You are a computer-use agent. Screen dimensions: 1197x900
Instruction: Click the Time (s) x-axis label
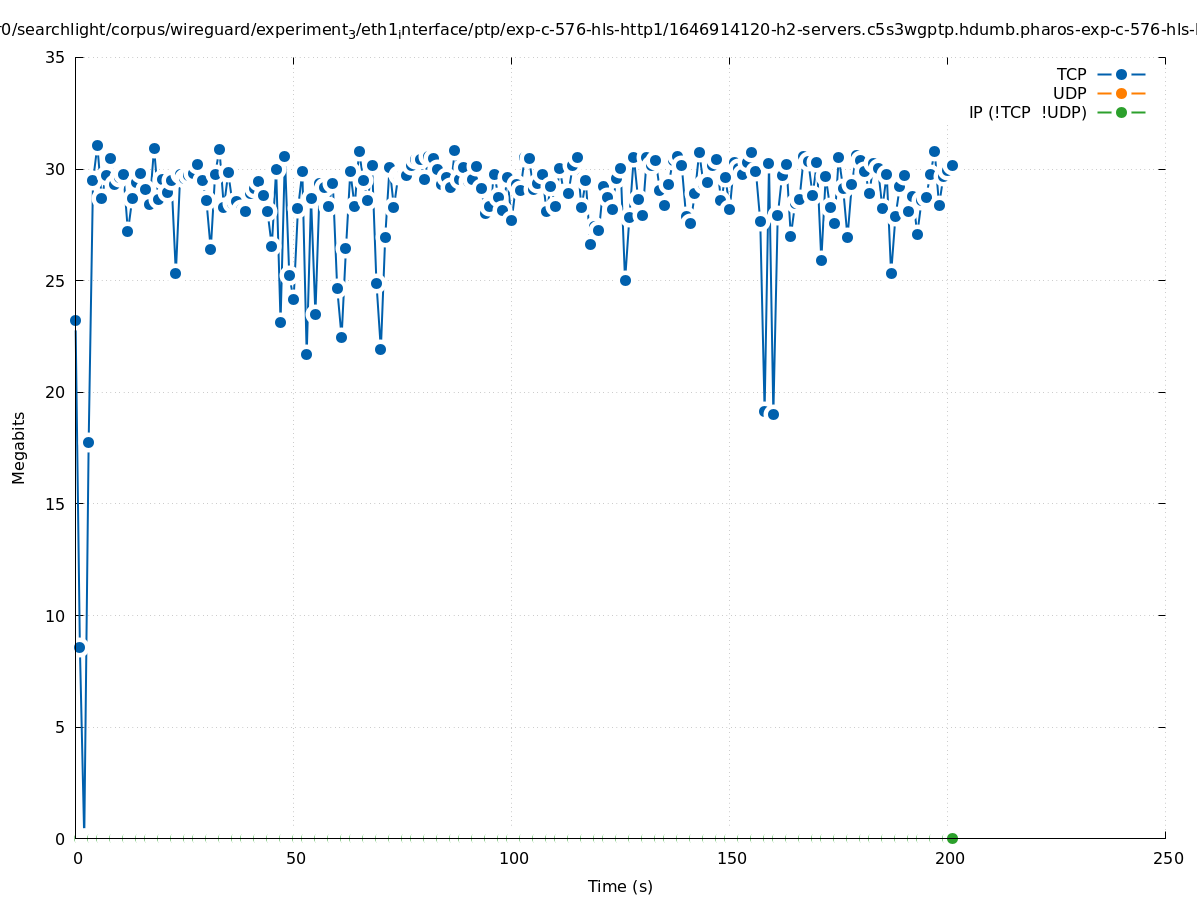pos(620,886)
